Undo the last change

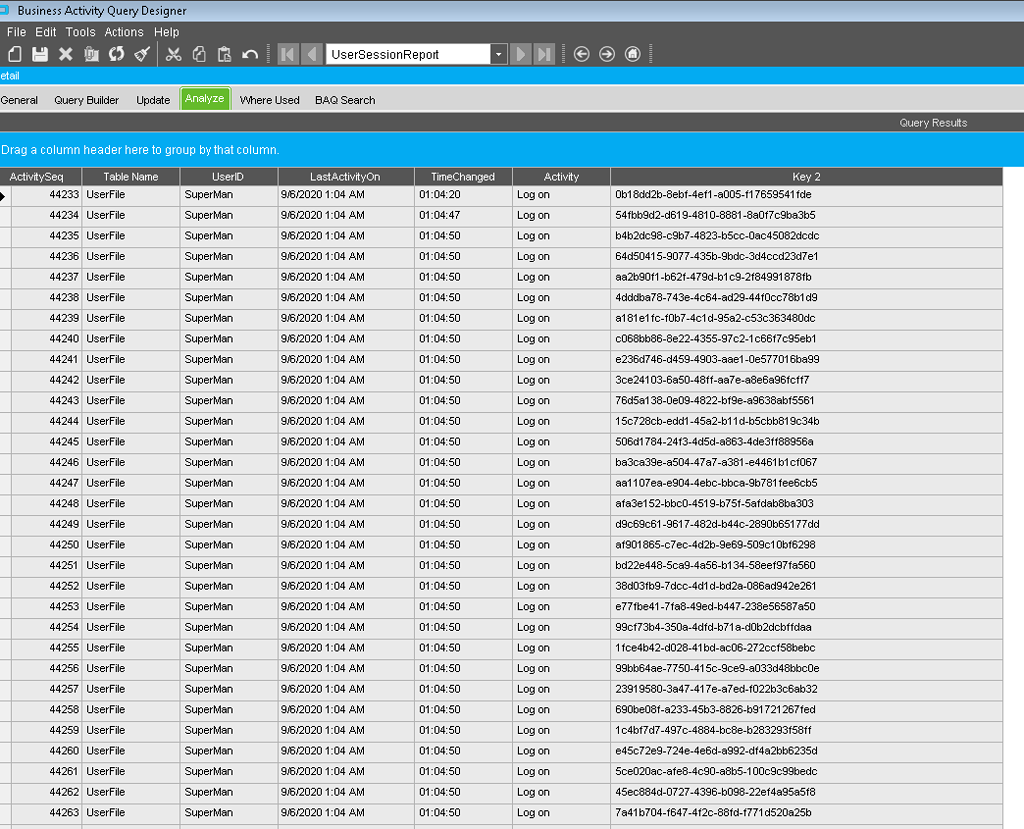click(250, 54)
